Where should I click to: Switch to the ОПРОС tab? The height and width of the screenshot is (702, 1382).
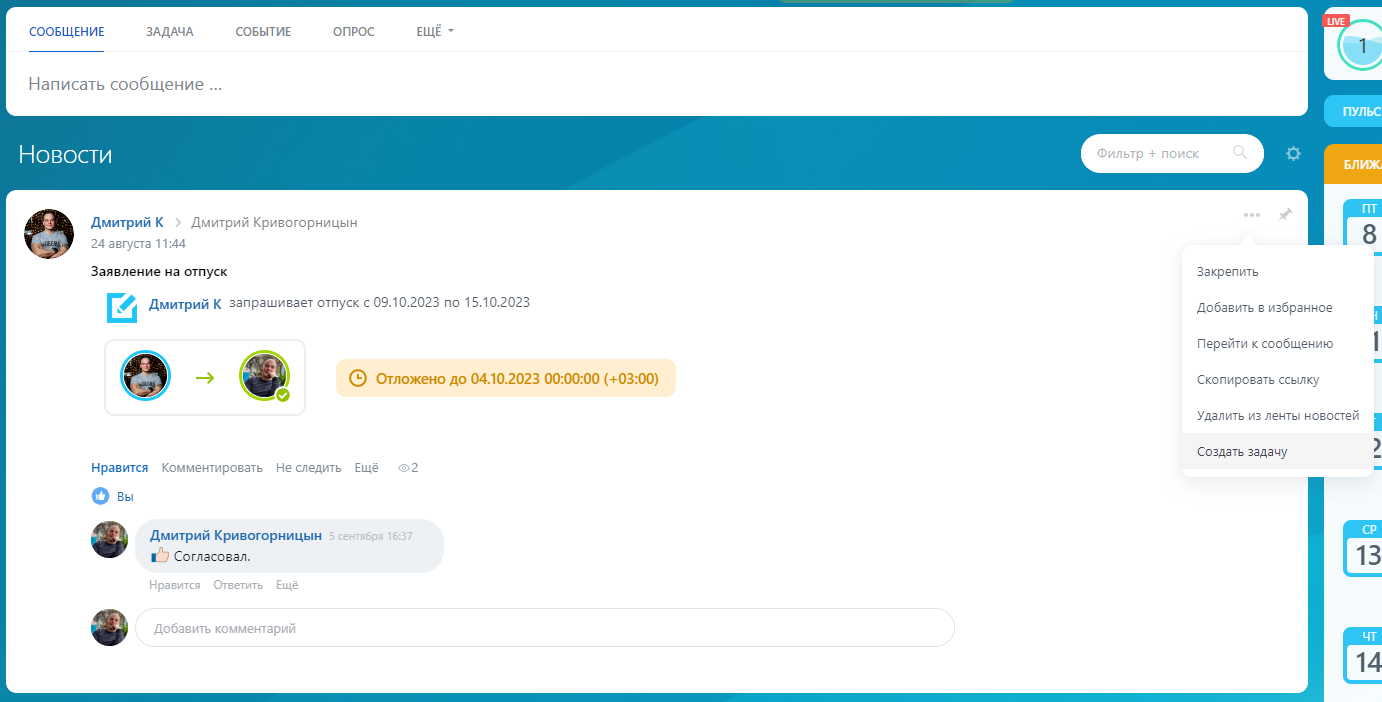click(354, 32)
